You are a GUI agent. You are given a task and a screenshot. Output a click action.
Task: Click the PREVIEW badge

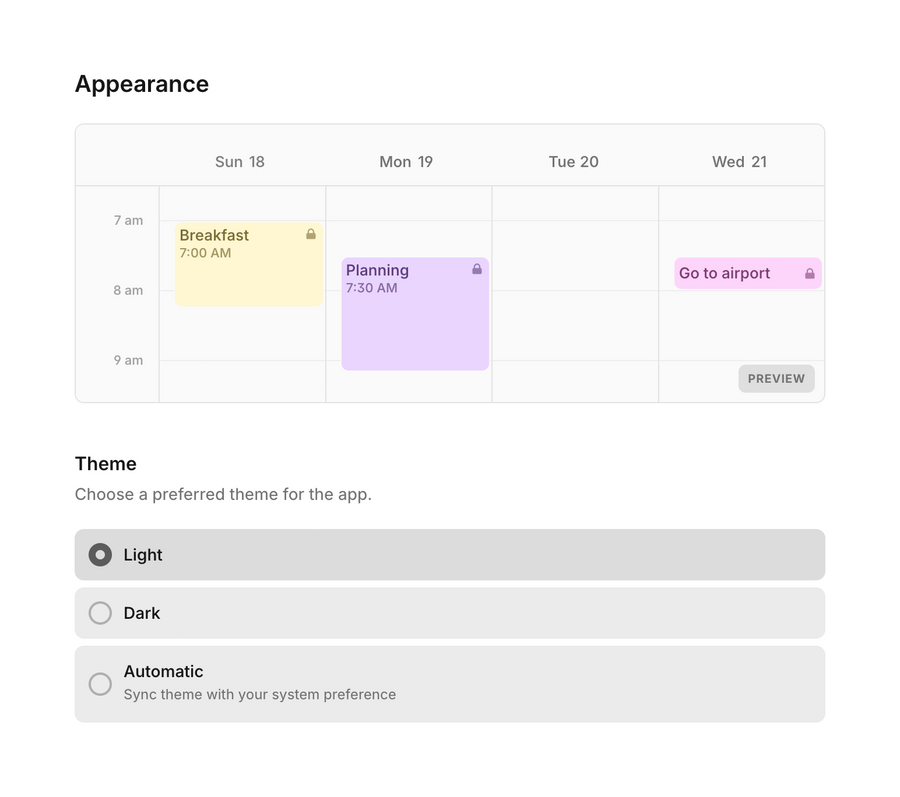pyautogui.click(x=776, y=378)
